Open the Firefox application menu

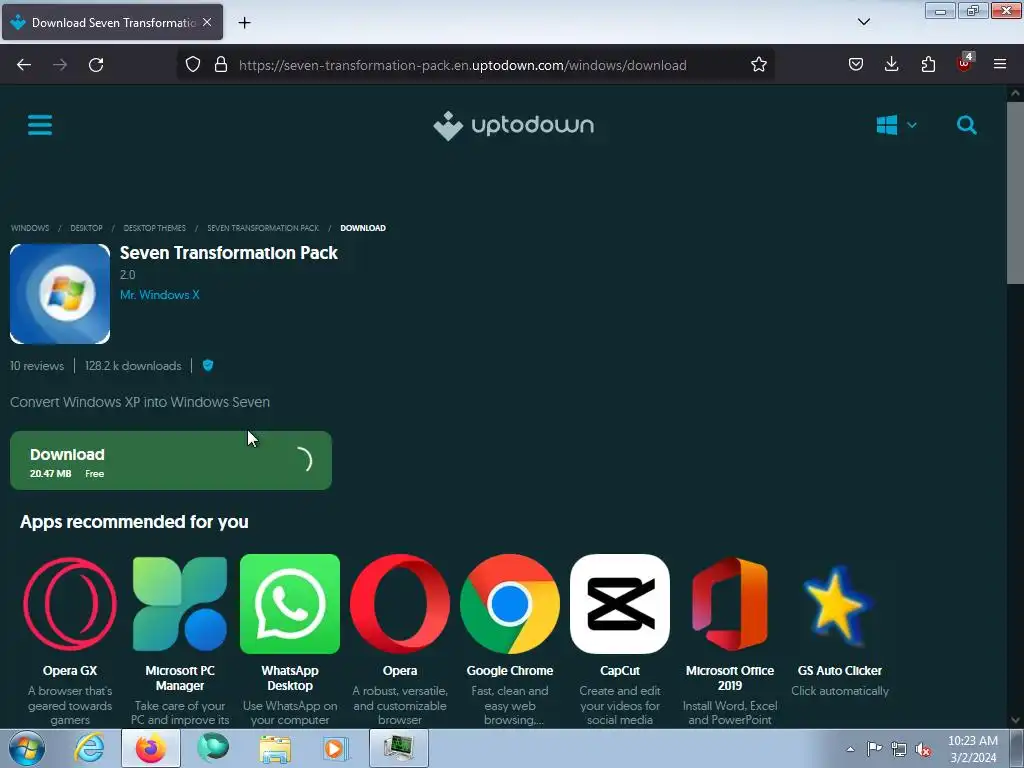[1000, 65]
